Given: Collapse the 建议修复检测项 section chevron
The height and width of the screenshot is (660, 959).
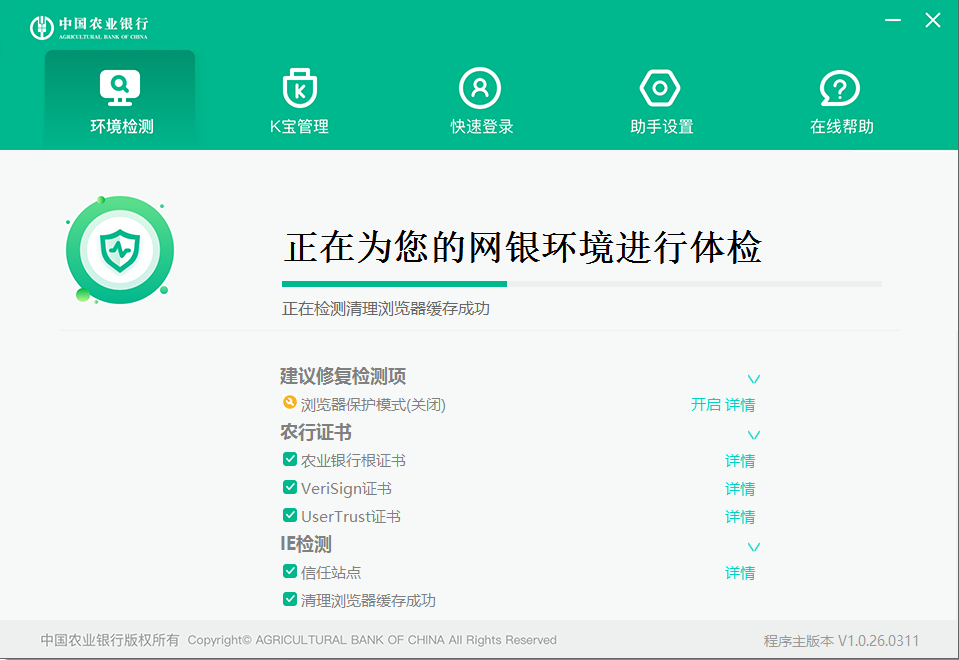Looking at the screenshot, I should (x=754, y=379).
